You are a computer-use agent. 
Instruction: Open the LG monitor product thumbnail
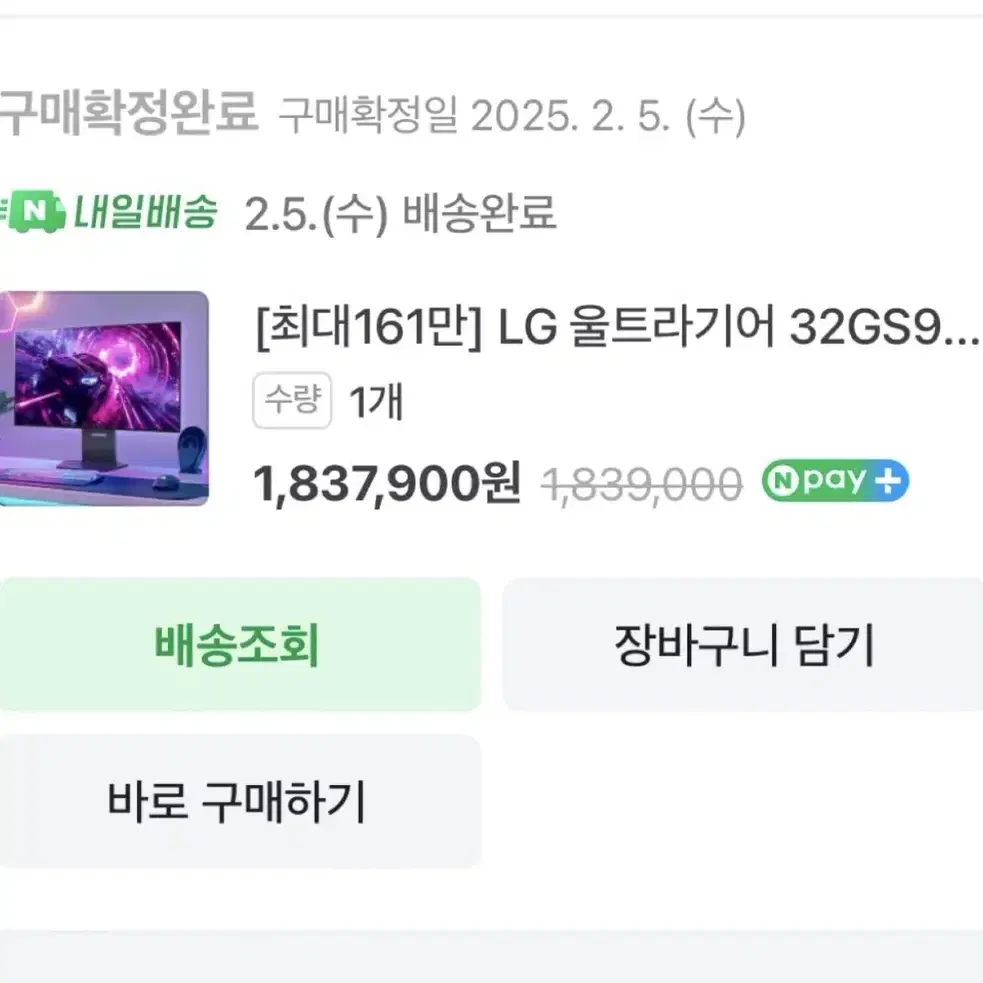click(103, 398)
